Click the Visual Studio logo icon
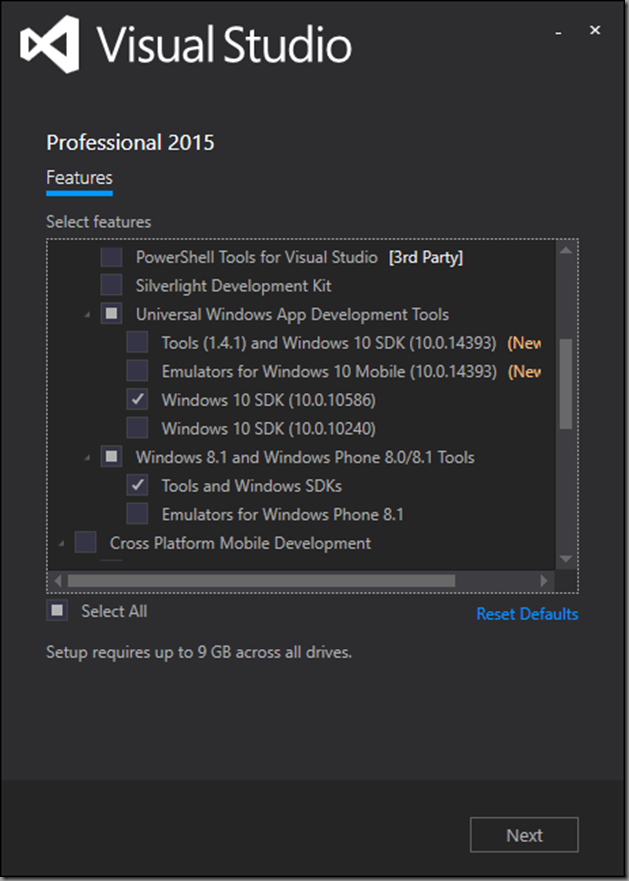Screen dimensions: 629x881 tap(49, 46)
